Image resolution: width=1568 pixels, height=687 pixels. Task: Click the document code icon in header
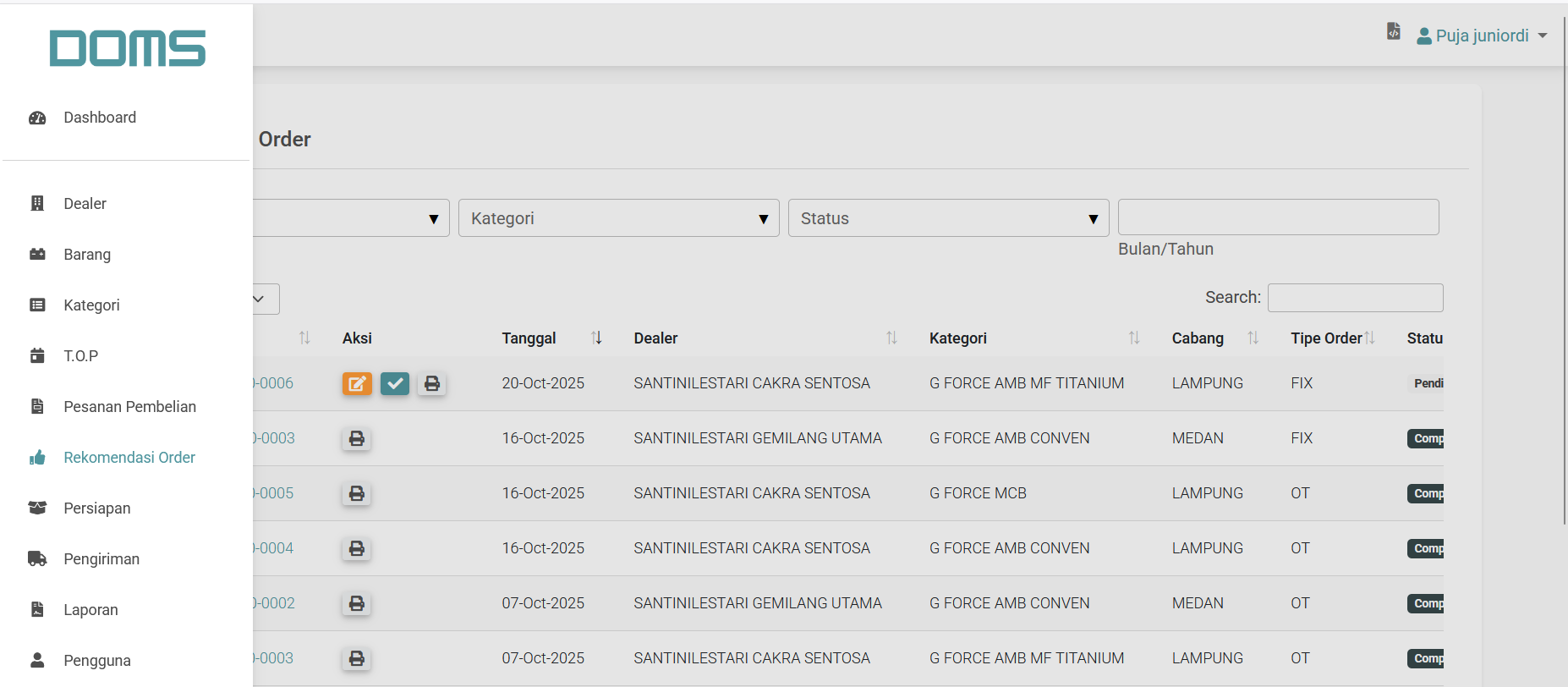(x=1393, y=32)
